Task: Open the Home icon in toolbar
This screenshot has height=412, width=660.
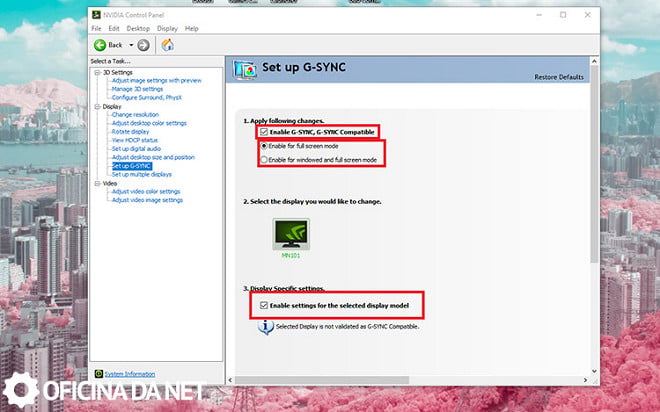Action: pyautogui.click(x=168, y=45)
